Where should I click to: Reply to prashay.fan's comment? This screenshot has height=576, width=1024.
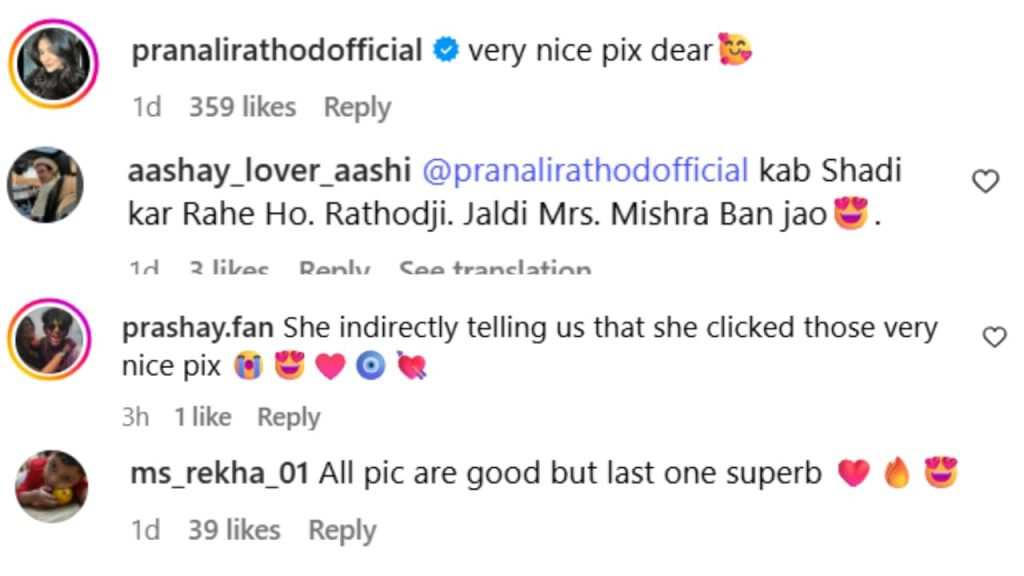pos(289,417)
